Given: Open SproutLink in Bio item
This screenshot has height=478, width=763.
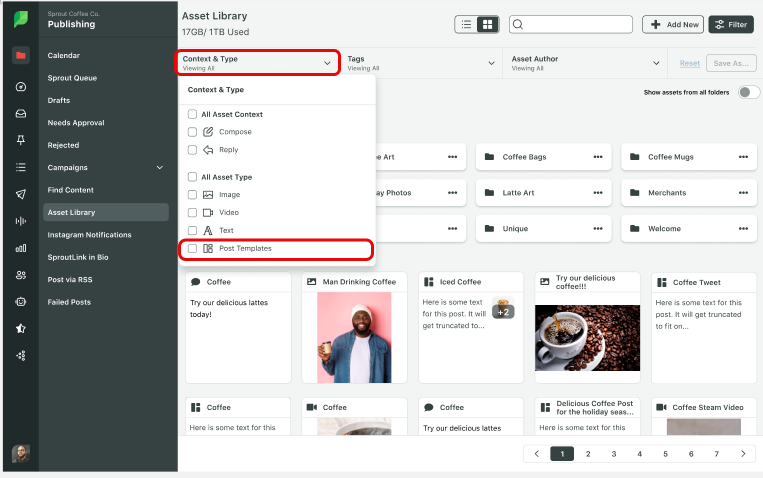Looking at the screenshot, I should [78, 257].
